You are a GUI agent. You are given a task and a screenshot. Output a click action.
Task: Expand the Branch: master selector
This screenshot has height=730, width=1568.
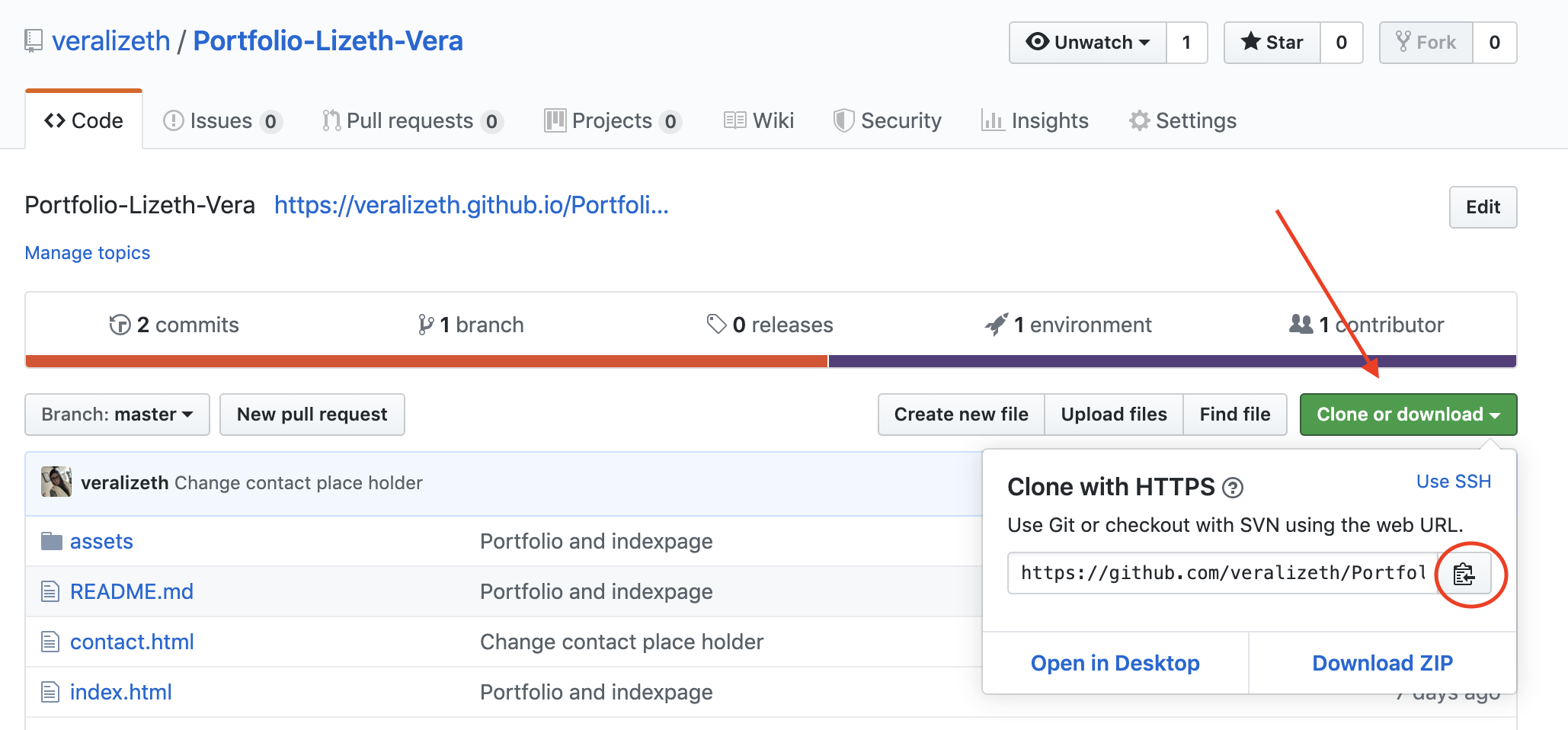[117, 415]
